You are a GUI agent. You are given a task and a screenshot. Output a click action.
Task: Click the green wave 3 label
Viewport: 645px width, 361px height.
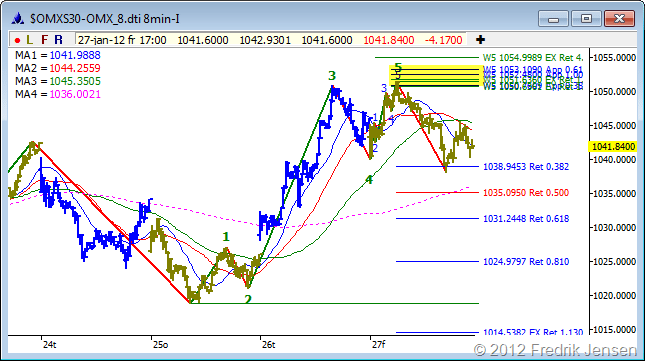pyautogui.click(x=332, y=76)
